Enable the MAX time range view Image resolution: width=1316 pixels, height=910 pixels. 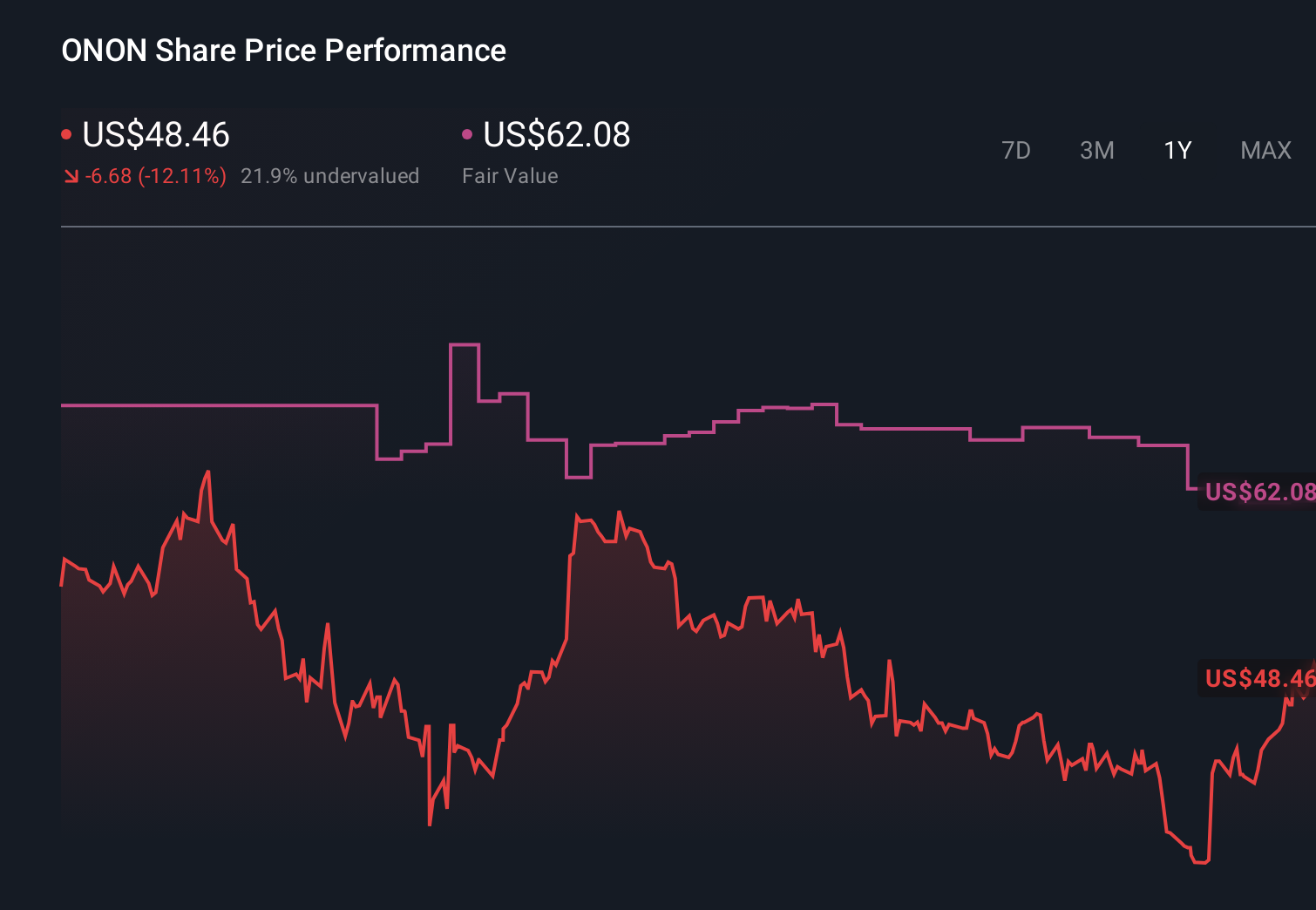(1265, 150)
